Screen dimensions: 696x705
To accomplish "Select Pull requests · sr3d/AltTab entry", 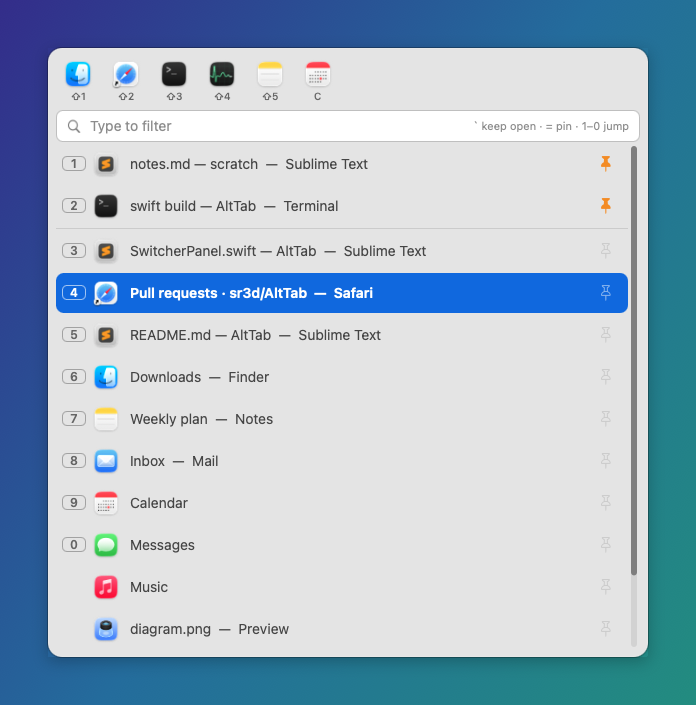I will pyautogui.click(x=342, y=293).
